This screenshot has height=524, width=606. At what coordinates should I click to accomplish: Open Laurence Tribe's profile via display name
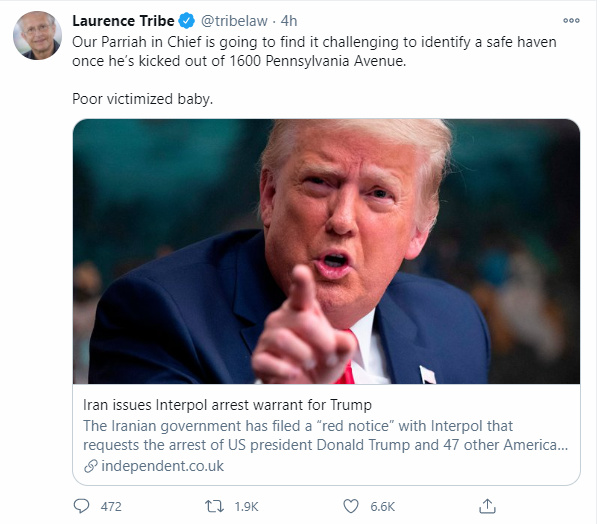point(122,21)
